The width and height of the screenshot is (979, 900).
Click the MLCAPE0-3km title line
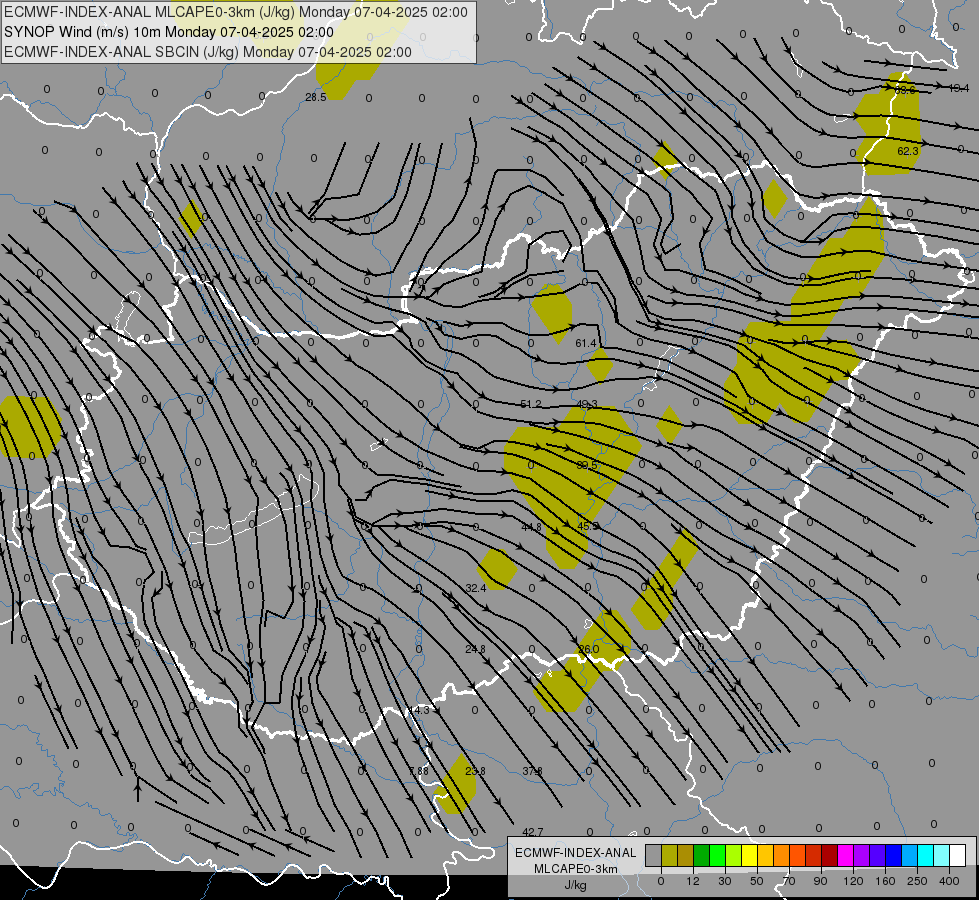click(x=236, y=12)
